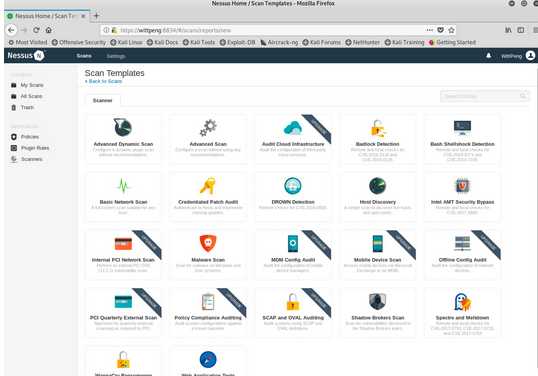Open My Scans folder in sidebar

[x=27, y=85]
